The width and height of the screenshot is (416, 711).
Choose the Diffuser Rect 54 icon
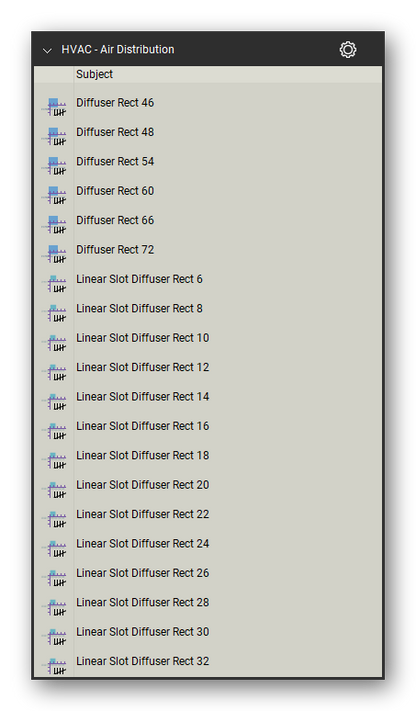[x=54, y=166]
